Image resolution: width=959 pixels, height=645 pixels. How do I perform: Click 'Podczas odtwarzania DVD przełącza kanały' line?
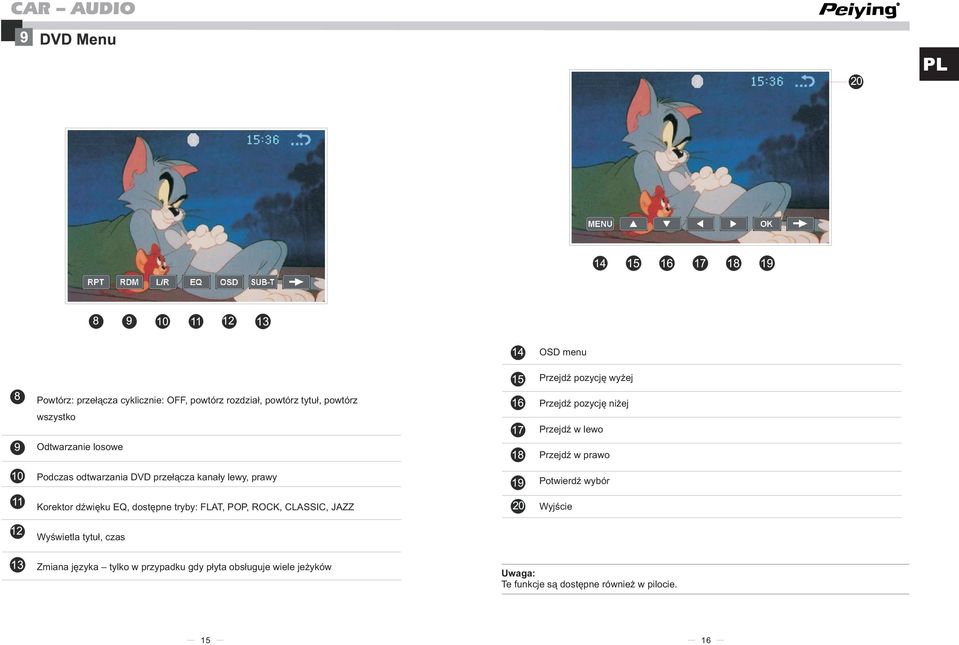157,477
